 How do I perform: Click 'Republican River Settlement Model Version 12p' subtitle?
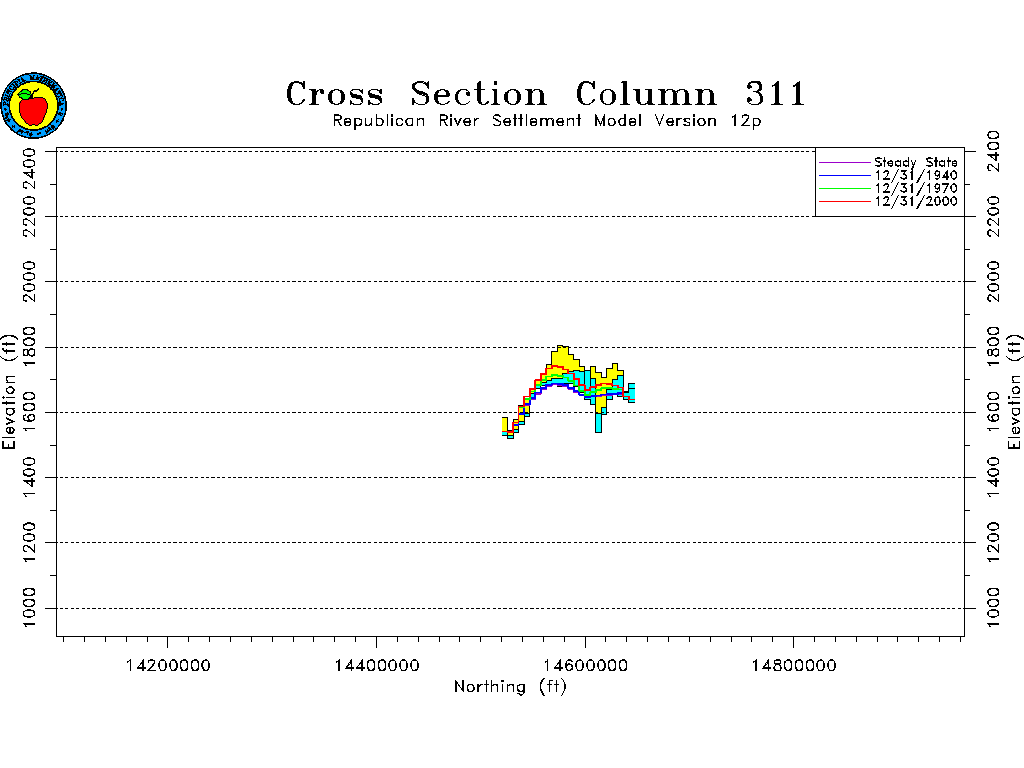point(547,121)
